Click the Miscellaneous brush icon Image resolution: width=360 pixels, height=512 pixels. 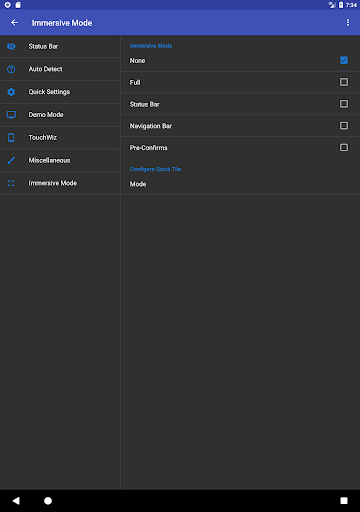coord(11,160)
